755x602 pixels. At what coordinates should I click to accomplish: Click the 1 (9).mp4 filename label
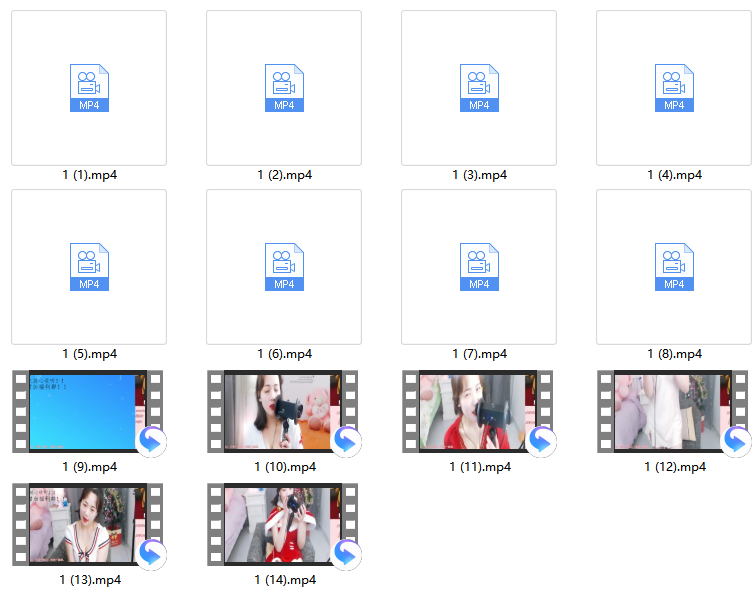[90, 467]
